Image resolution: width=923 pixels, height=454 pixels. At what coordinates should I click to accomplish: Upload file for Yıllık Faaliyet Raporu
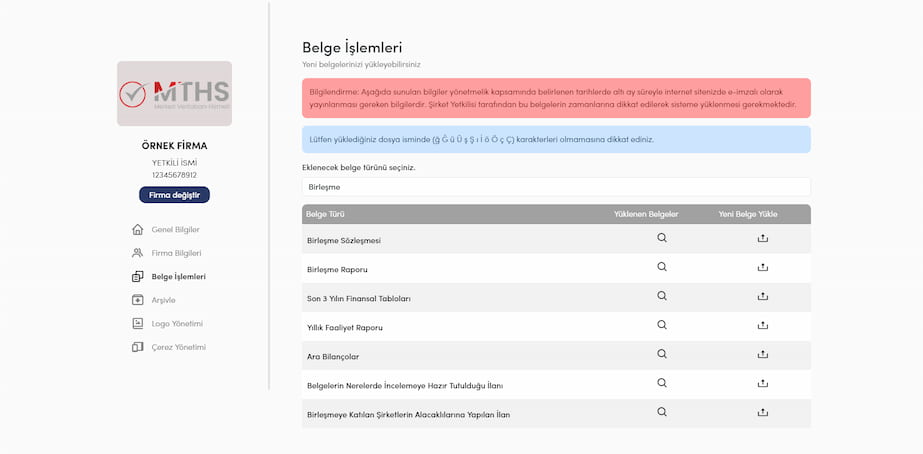click(763, 325)
